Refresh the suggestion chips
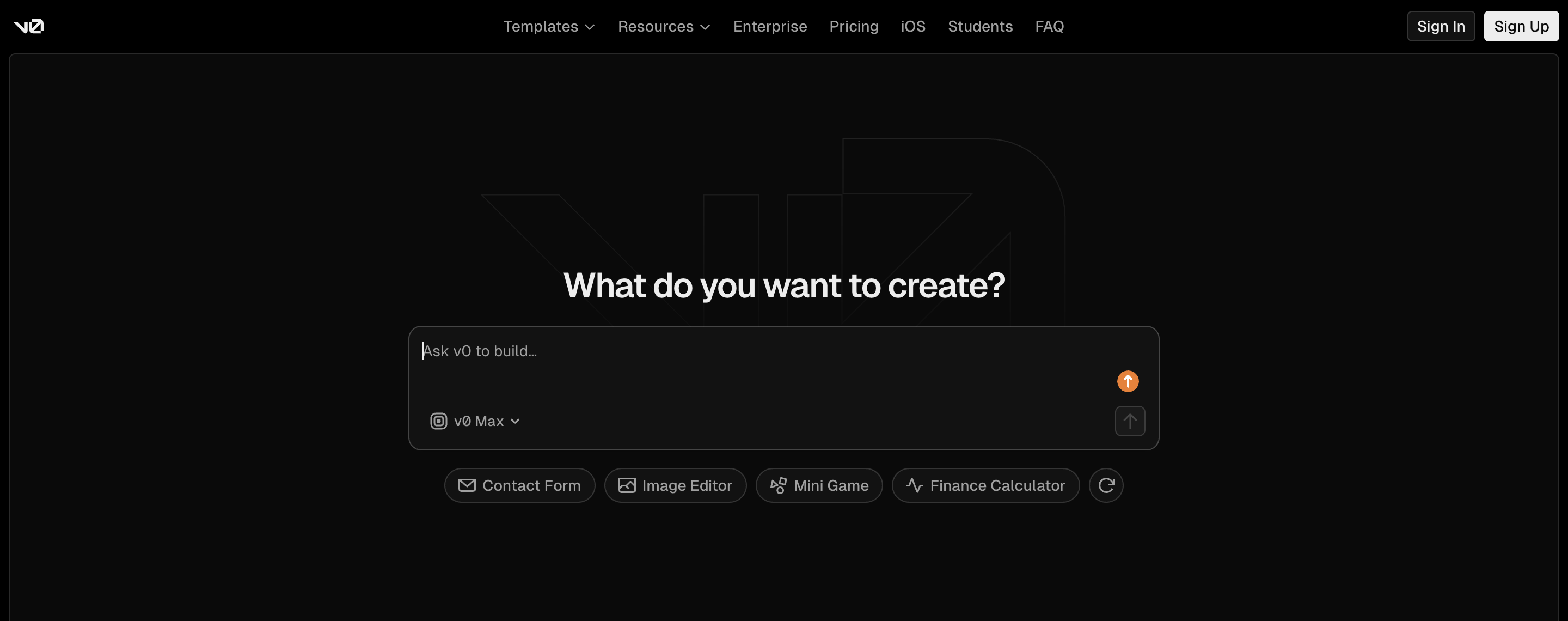The height and width of the screenshot is (621, 1568). pos(1105,485)
